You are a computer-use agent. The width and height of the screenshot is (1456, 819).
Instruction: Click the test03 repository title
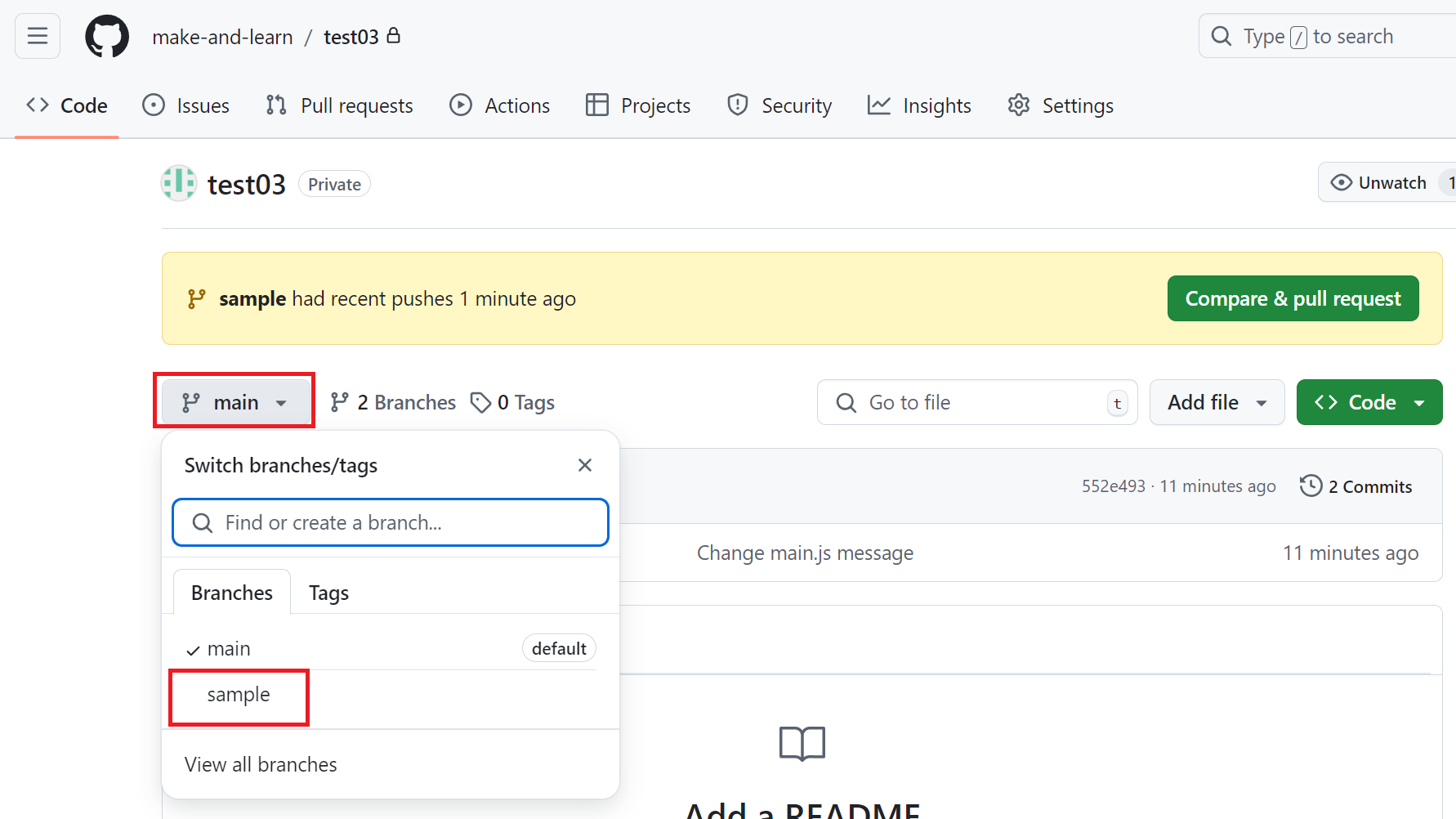coord(247,185)
